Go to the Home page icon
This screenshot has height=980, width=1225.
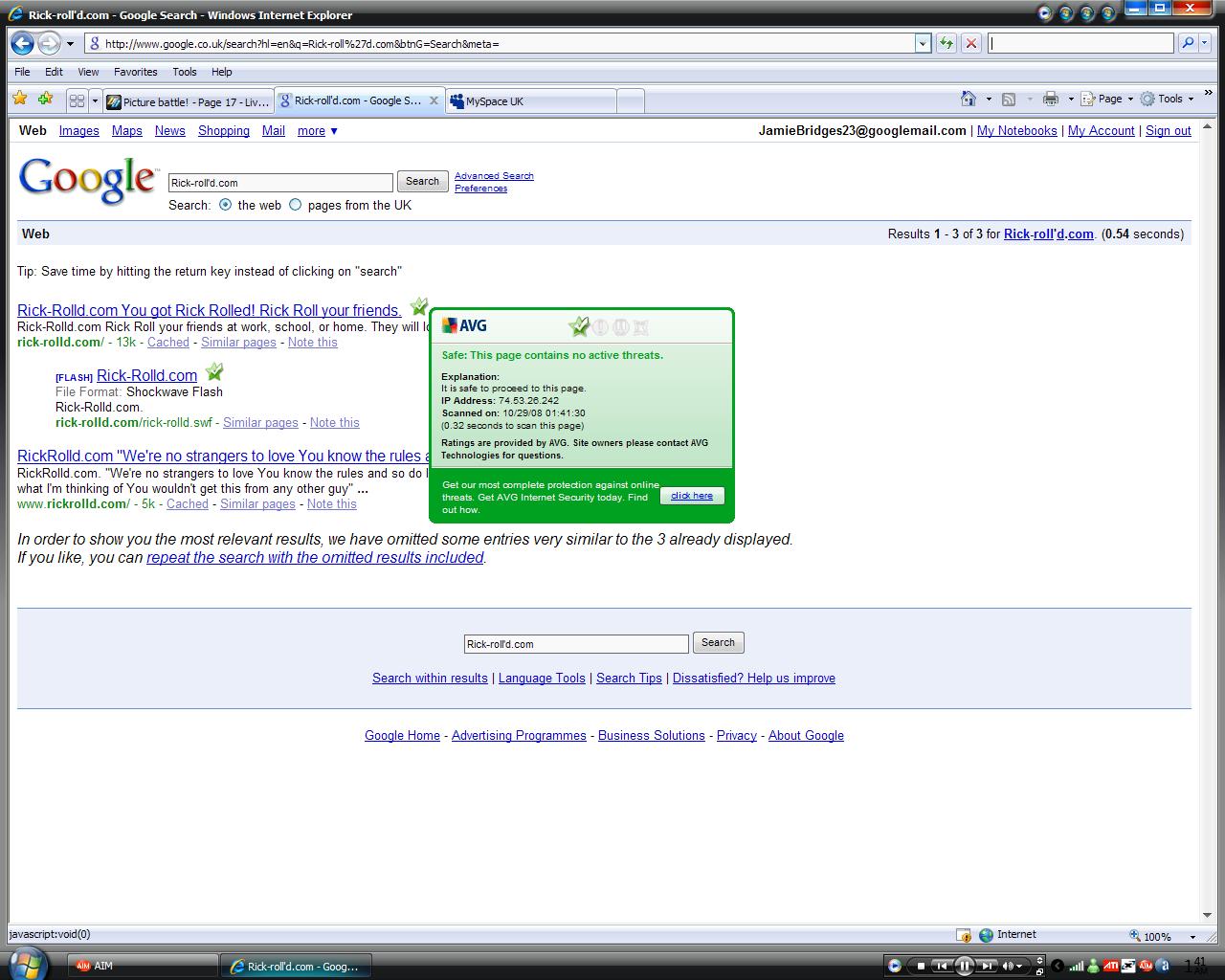click(969, 99)
